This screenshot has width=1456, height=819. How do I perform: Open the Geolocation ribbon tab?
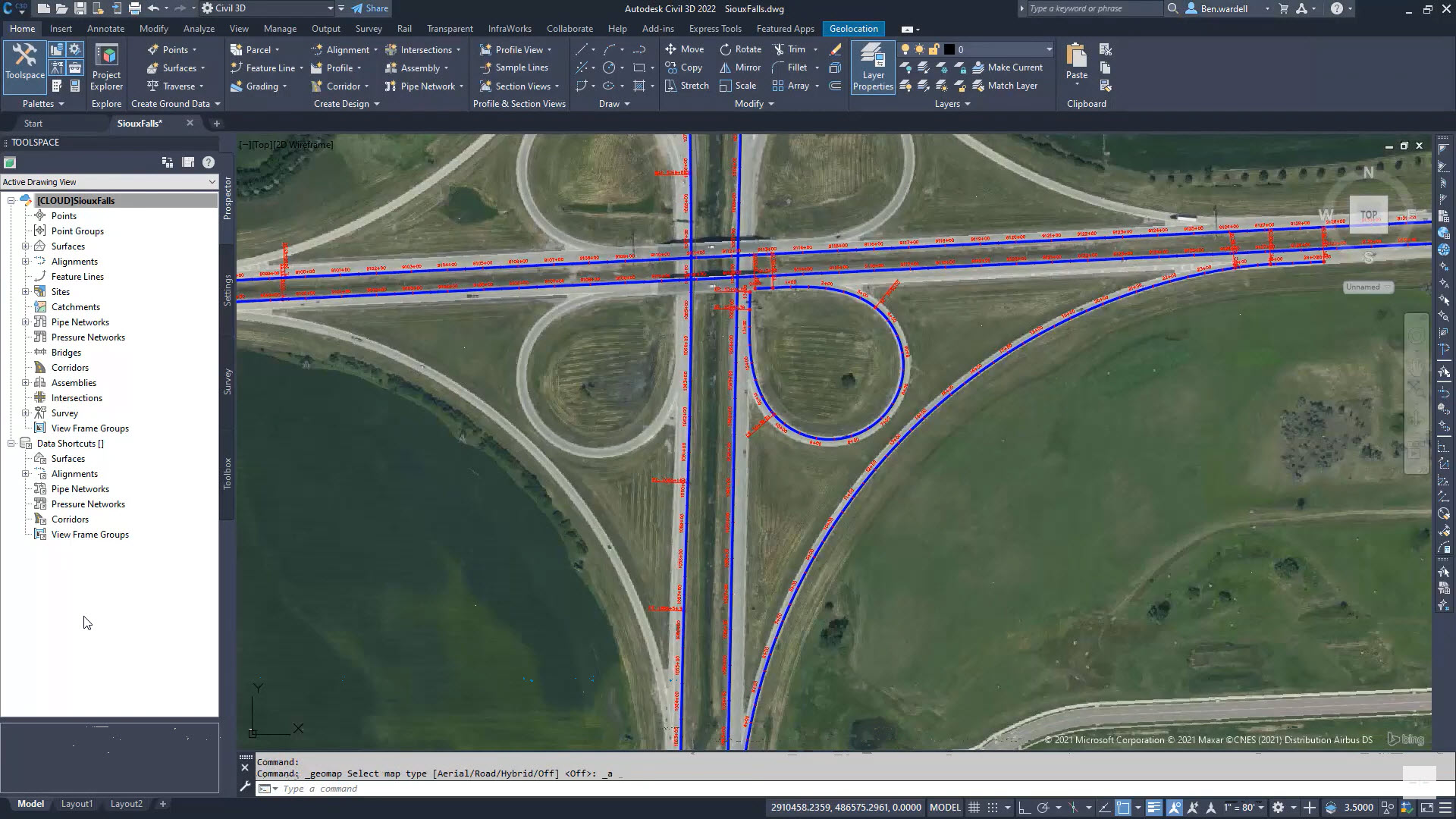[853, 28]
